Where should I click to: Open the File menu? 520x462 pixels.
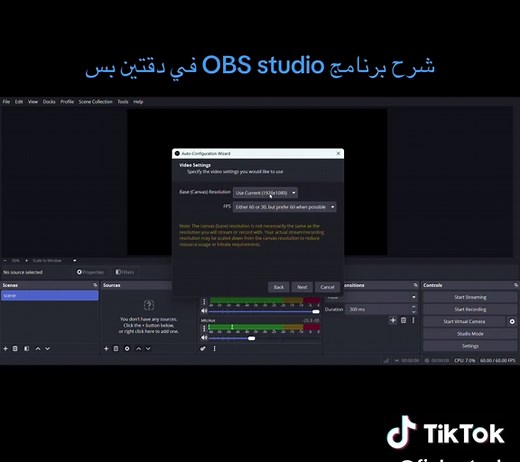(6, 102)
